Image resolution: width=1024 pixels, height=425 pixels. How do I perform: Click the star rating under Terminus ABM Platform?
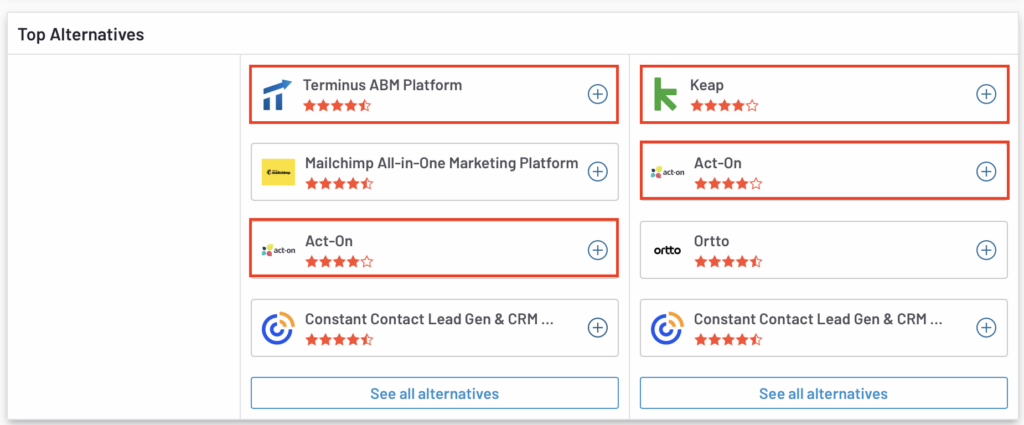(337, 106)
